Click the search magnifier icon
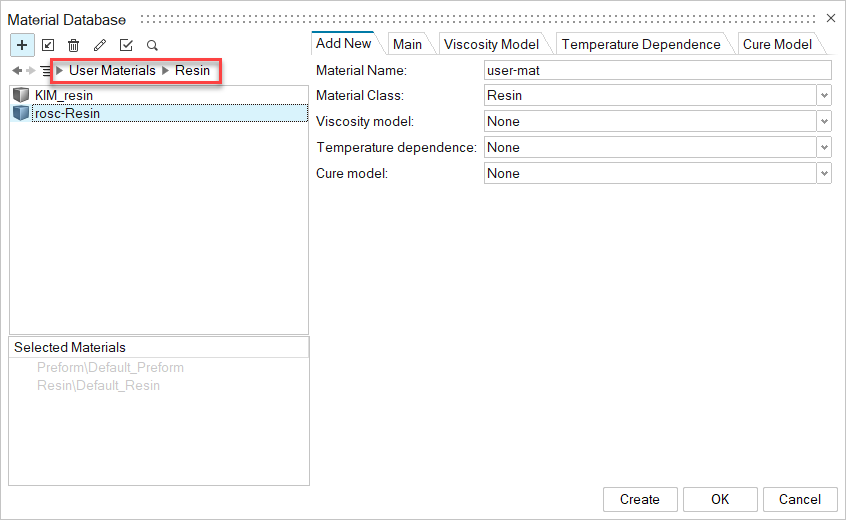The image size is (846, 520). [152, 45]
